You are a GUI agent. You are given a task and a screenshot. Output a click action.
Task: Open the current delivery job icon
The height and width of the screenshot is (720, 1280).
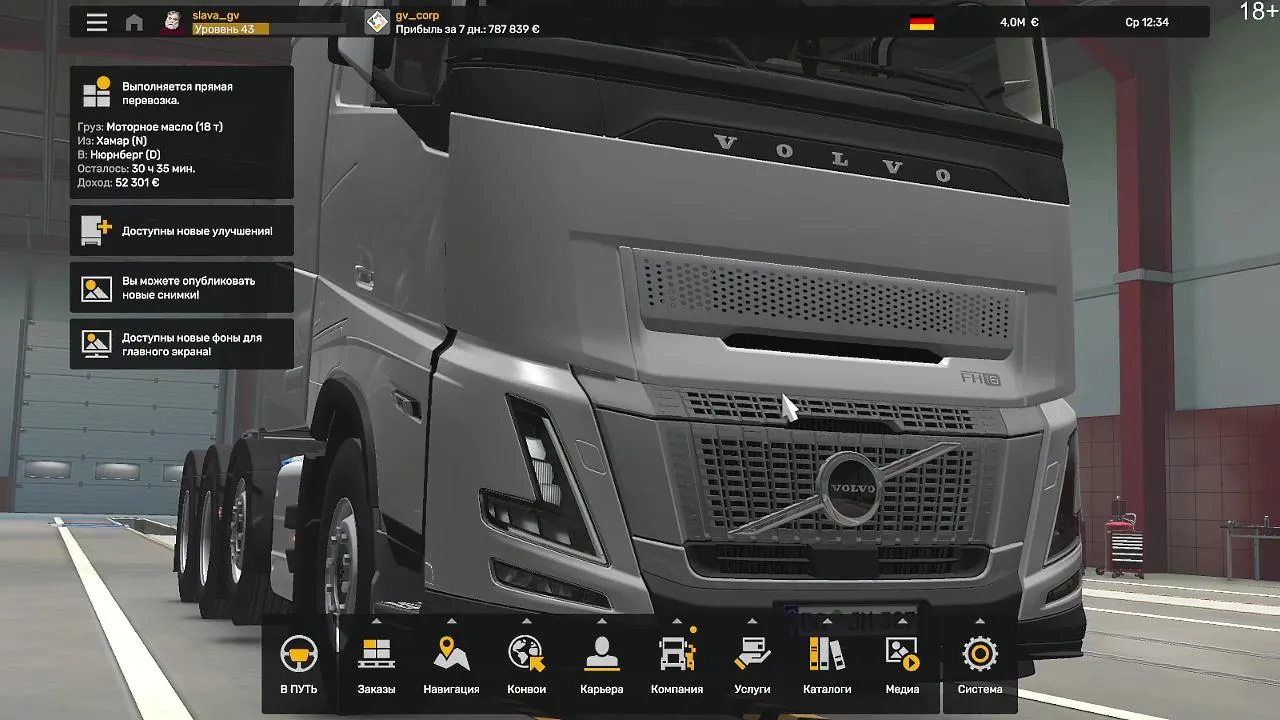97,93
